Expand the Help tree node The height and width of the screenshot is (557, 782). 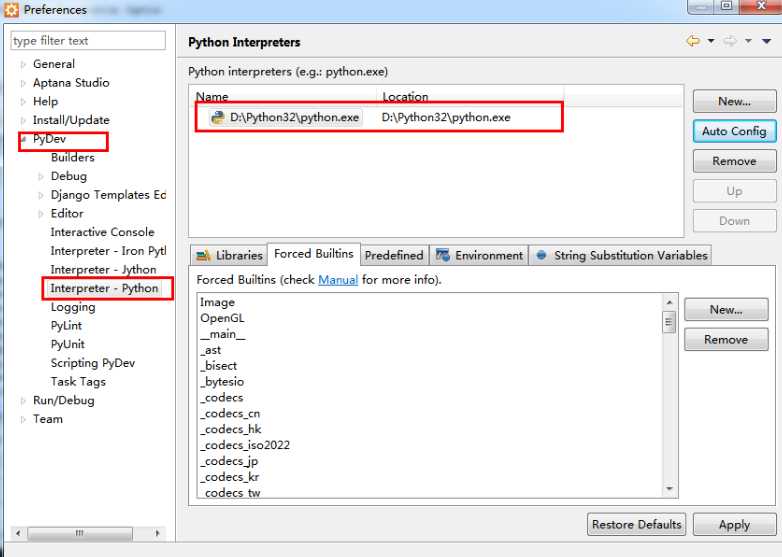click(x=23, y=102)
